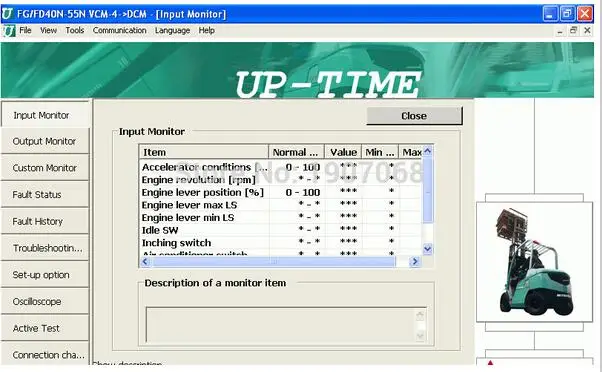Open the Troubleshooting sidebar tab
This screenshot has height=372, width=602.
(x=45, y=248)
